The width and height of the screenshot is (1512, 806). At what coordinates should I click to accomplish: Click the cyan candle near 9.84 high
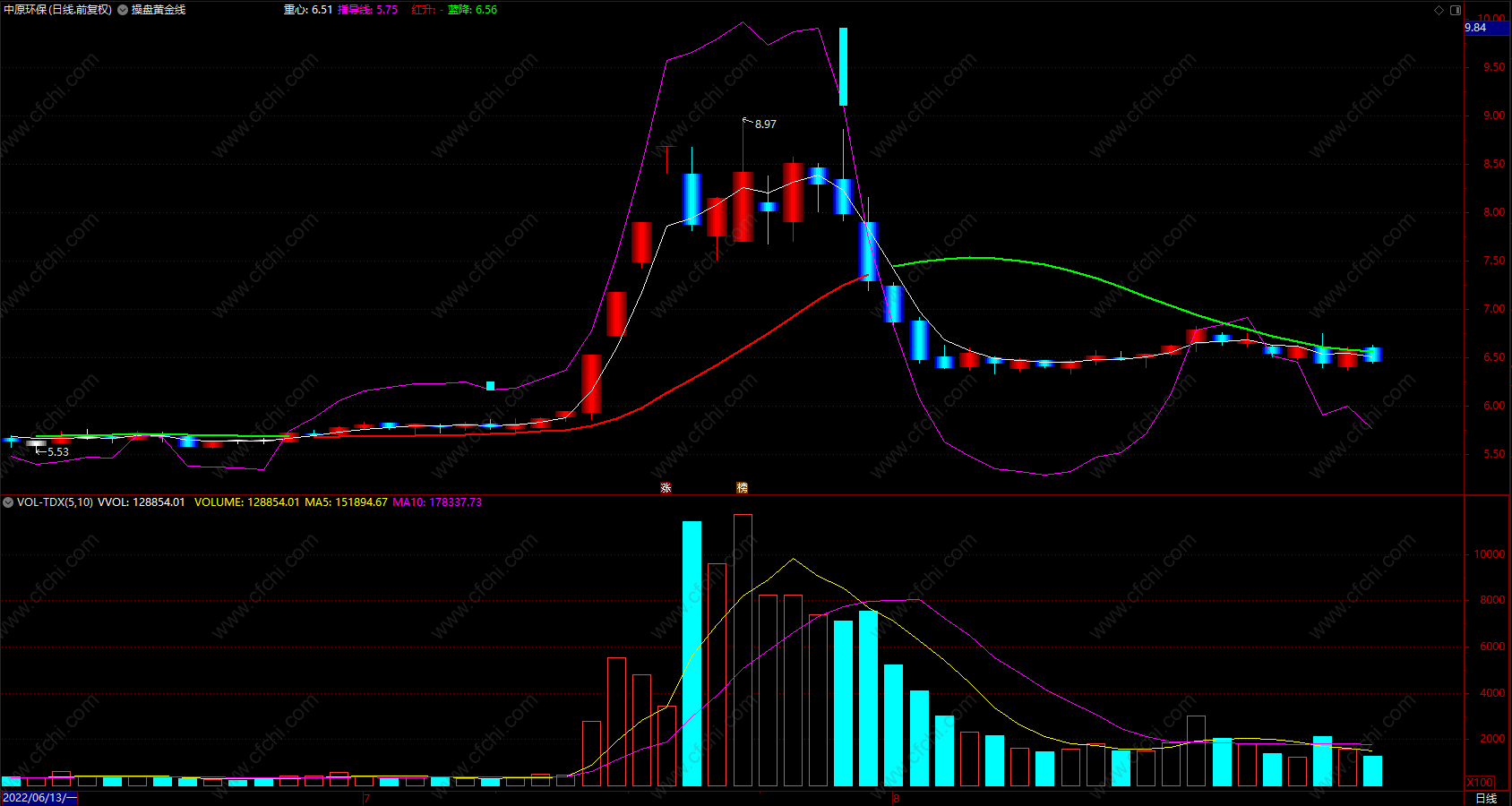[843, 66]
